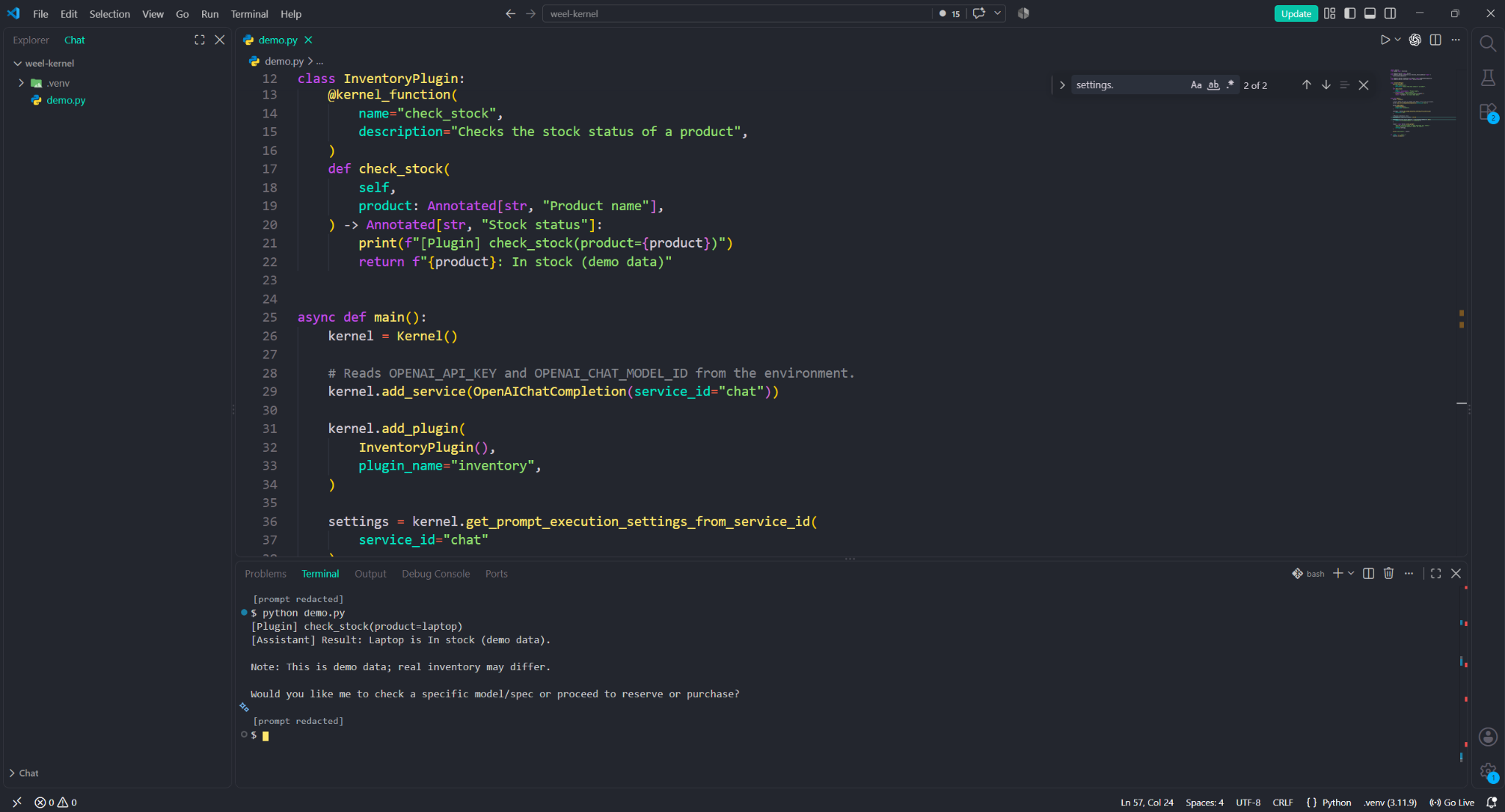Go to next find match
The height and width of the screenshot is (812, 1505).
click(x=1326, y=85)
